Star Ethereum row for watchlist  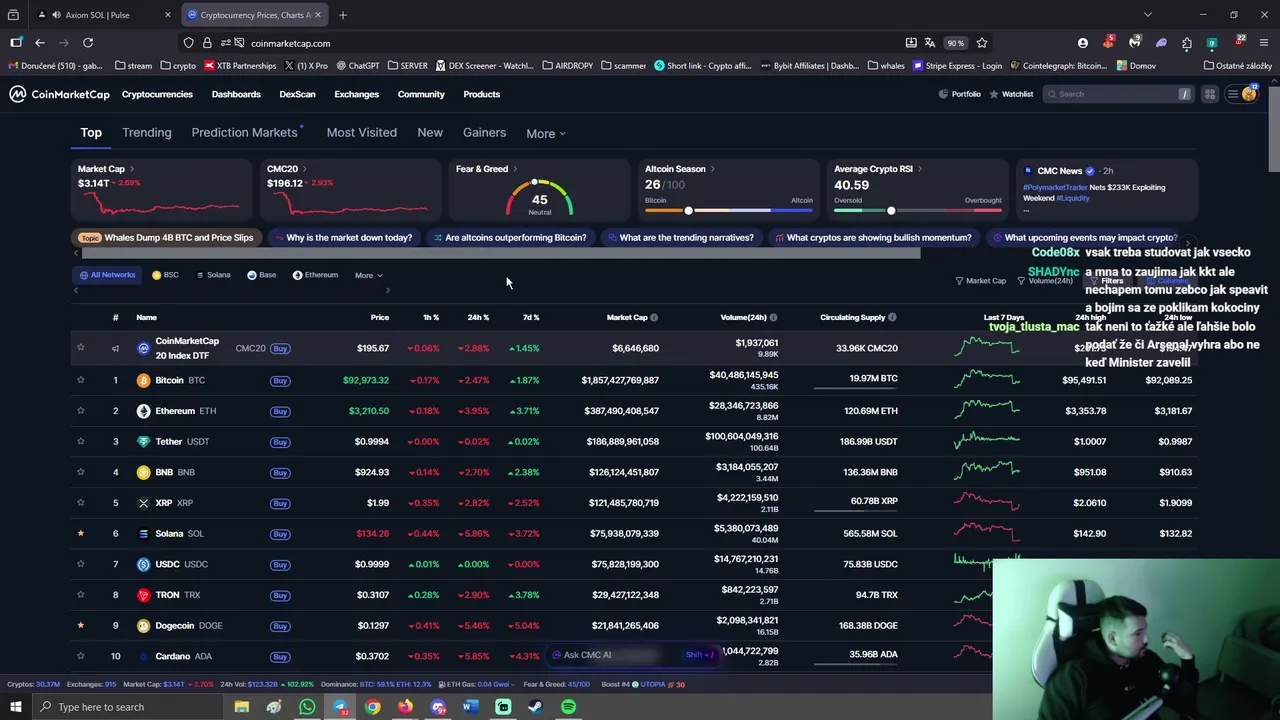[x=81, y=411]
